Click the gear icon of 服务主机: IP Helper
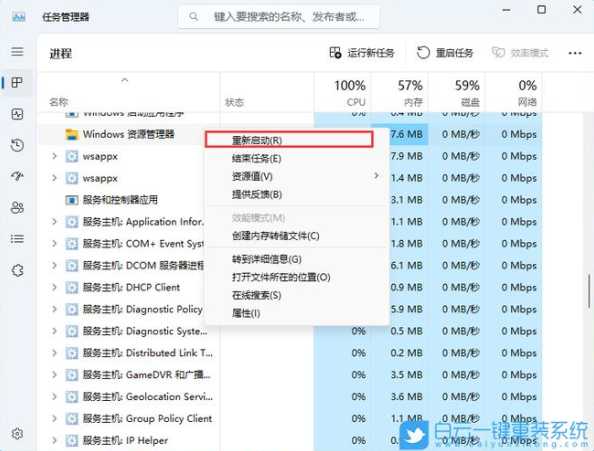The height and width of the screenshot is (451, 594). 72,440
